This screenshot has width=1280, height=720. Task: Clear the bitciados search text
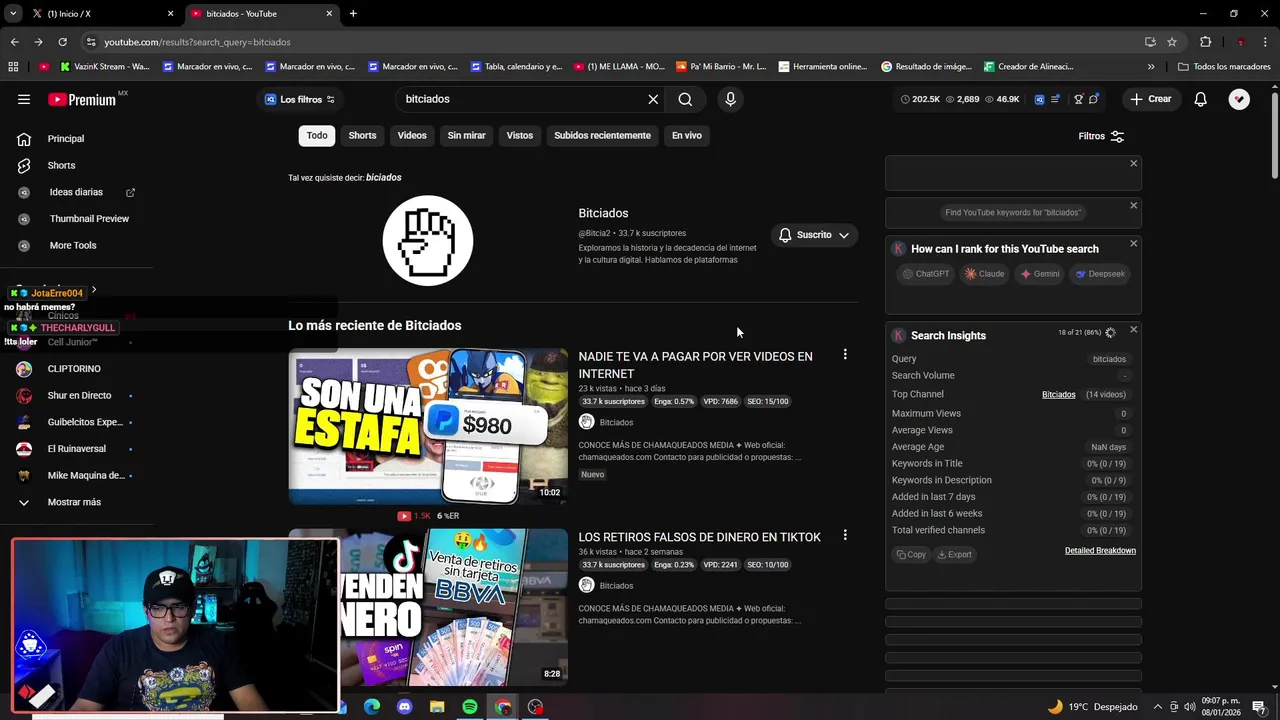(x=653, y=99)
